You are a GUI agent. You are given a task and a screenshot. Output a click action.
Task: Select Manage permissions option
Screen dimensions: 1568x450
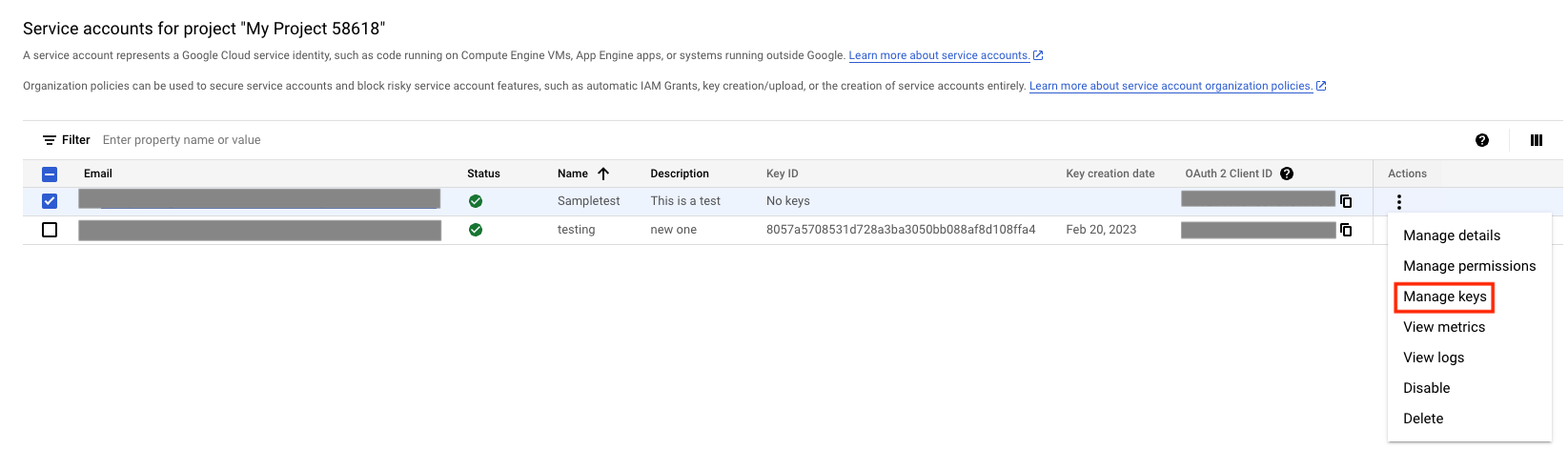[x=1469, y=266]
